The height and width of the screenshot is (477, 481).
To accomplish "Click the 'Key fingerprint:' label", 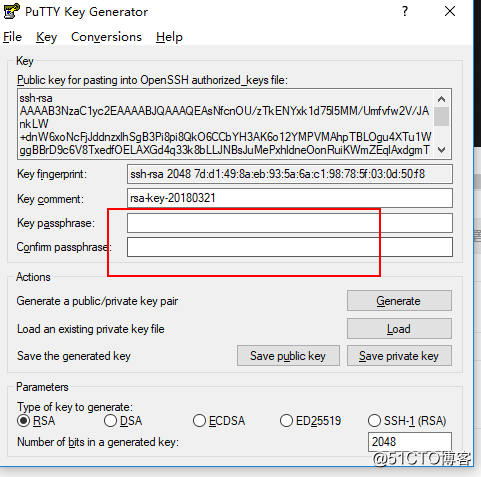I will point(52,174).
